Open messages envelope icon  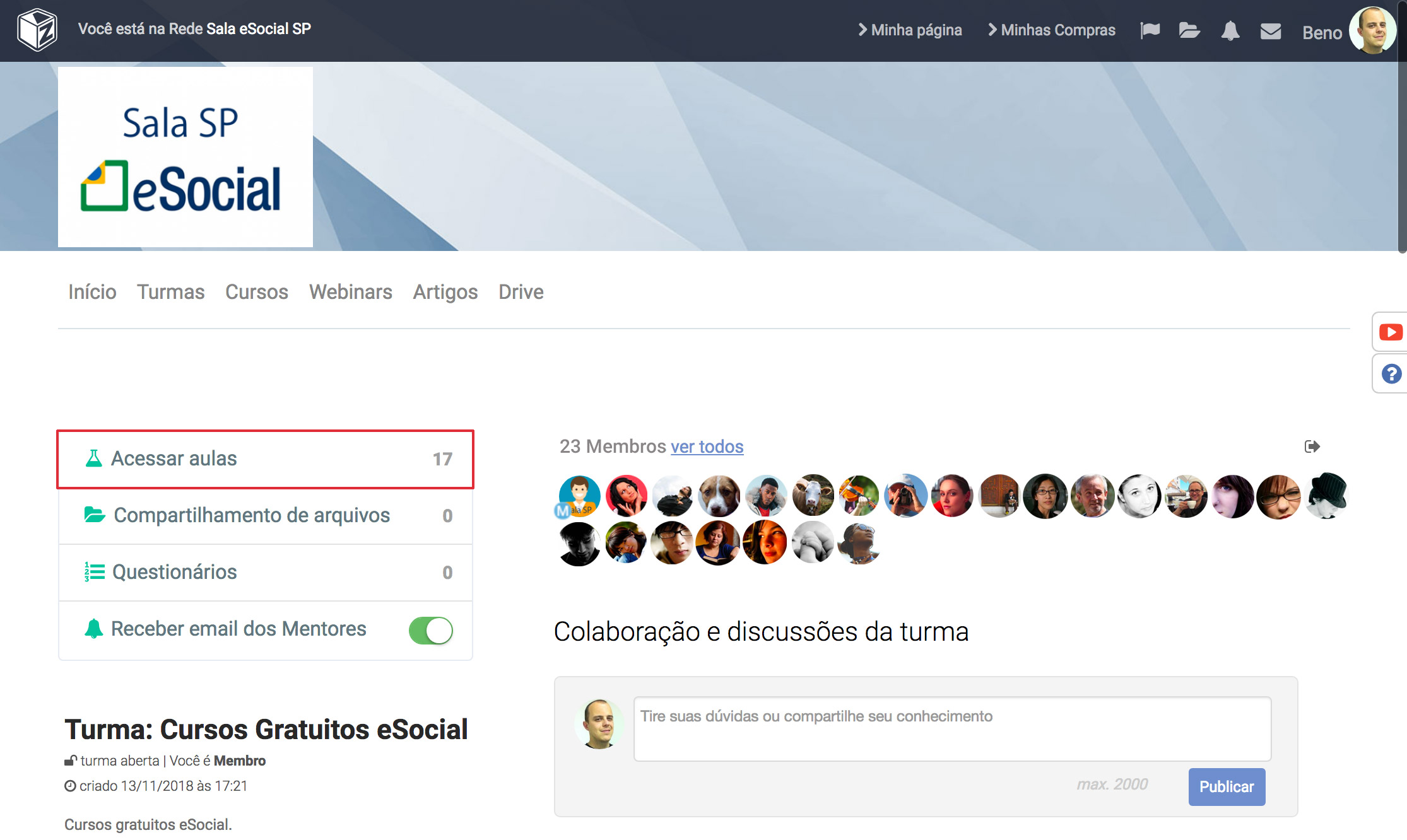tap(1270, 31)
